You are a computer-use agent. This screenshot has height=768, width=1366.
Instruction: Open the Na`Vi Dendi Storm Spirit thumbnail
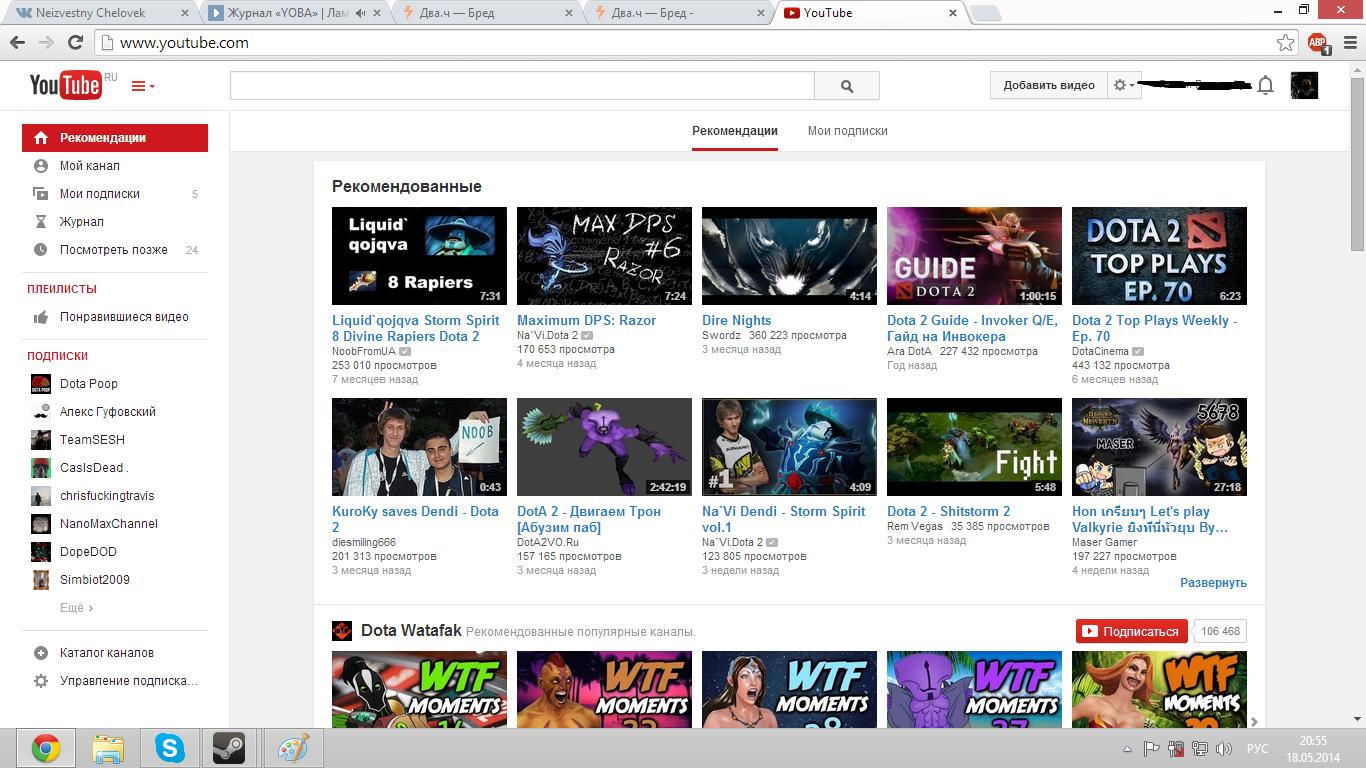789,447
